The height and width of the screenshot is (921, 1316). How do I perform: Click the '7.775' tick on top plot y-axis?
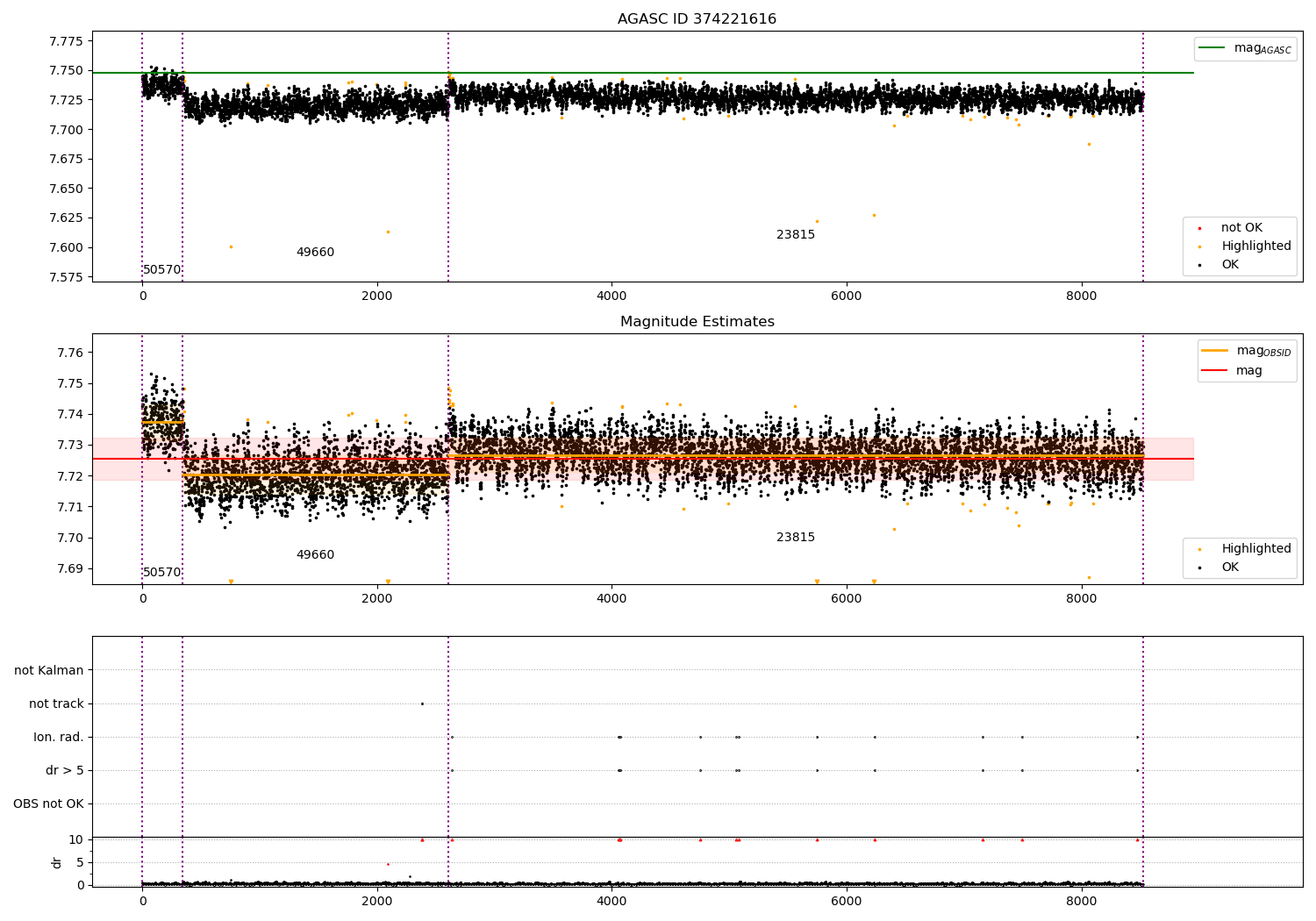click(x=66, y=41)
